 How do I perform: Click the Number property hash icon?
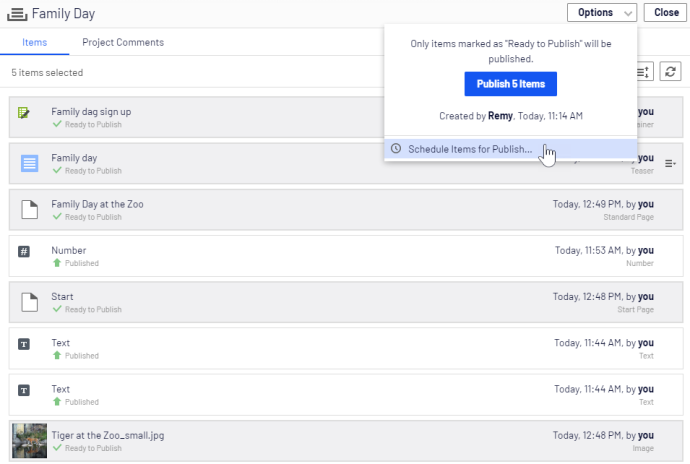point(24,251)
